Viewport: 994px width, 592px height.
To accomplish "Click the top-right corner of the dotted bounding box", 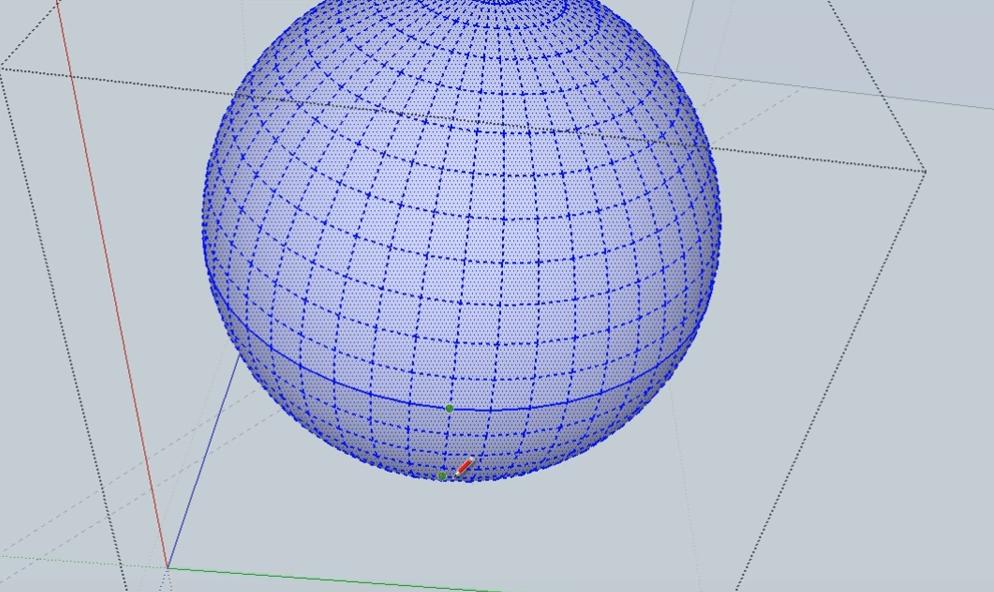I will (x=925, y=171).
